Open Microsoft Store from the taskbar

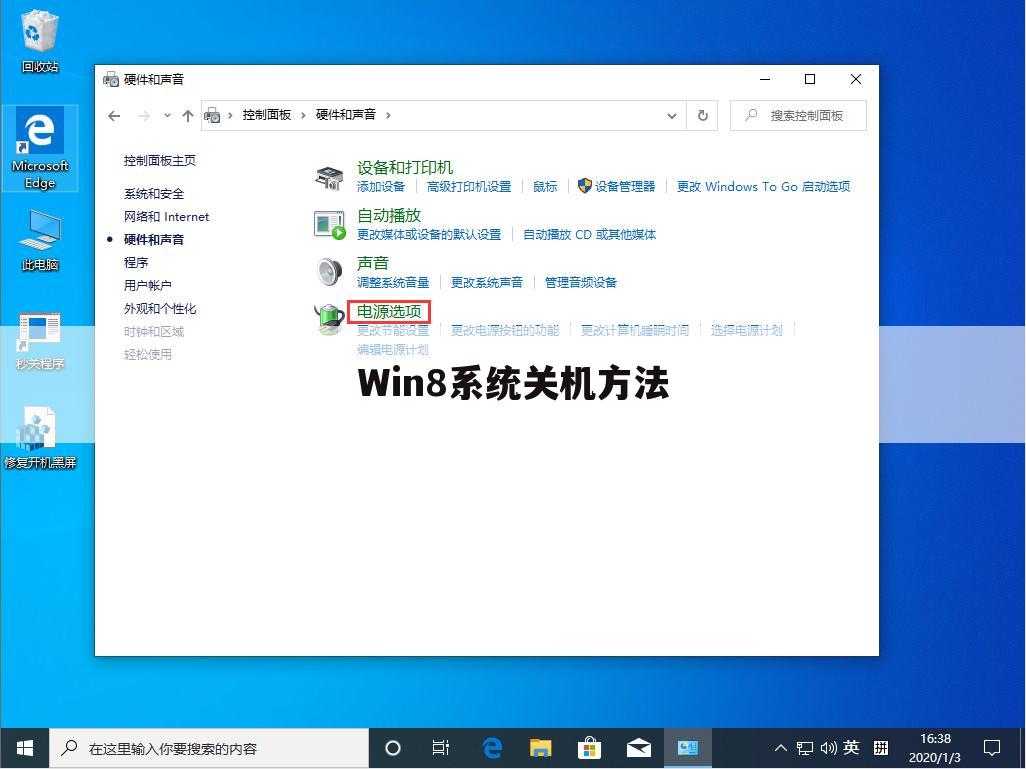(x=589, y=747)
